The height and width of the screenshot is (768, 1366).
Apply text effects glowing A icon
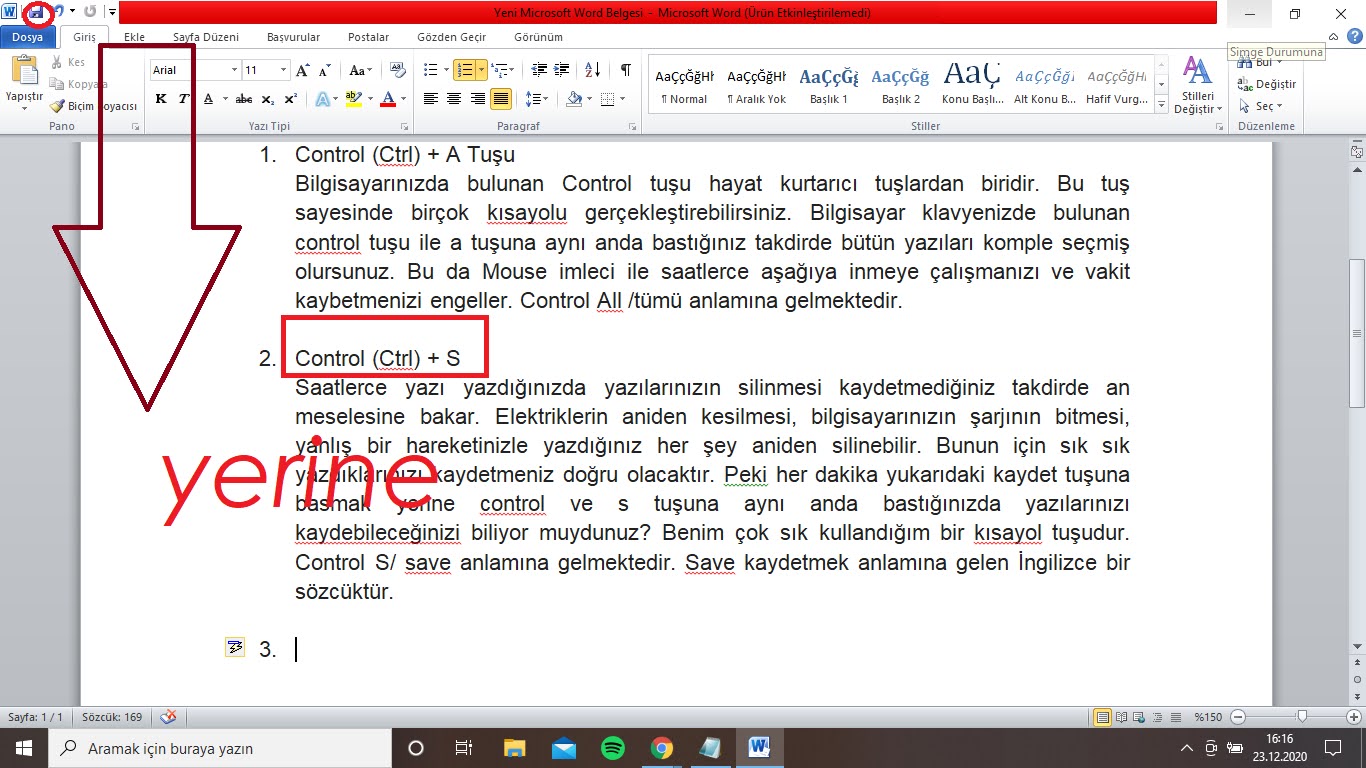324,99
